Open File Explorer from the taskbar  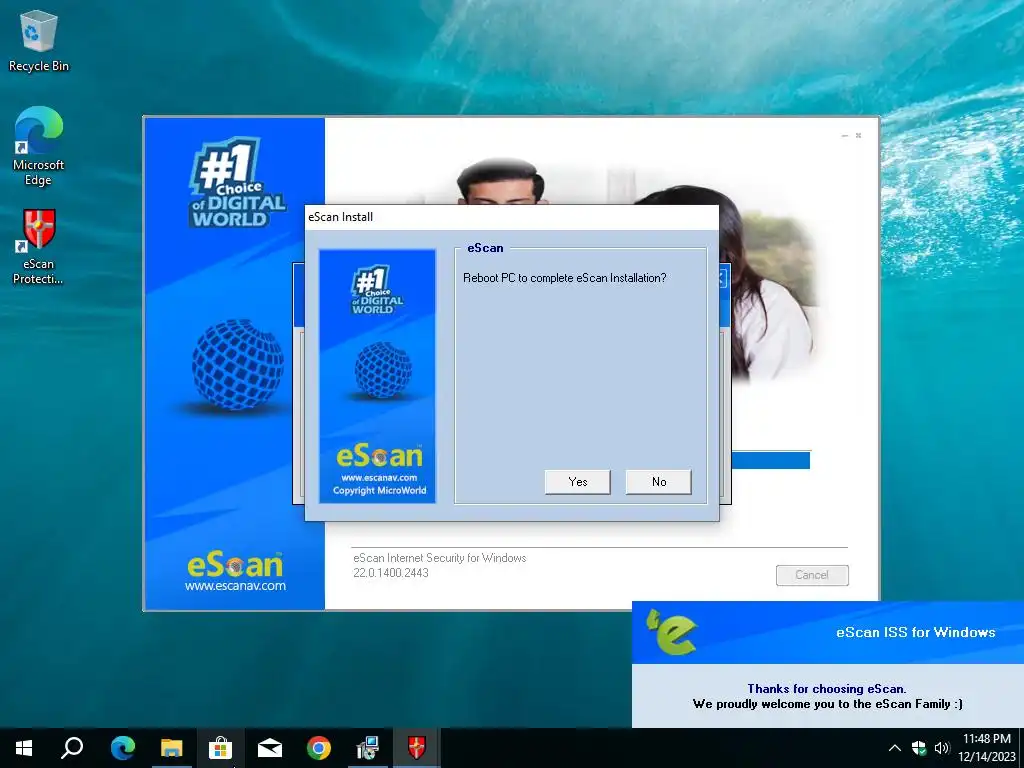171,748
